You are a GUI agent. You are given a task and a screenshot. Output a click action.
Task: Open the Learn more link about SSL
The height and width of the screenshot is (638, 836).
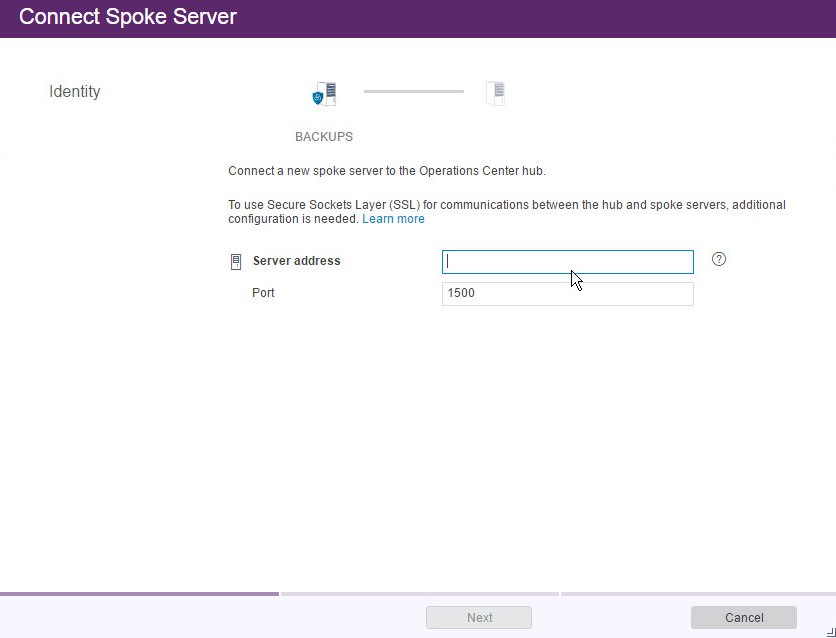[393, 219]
